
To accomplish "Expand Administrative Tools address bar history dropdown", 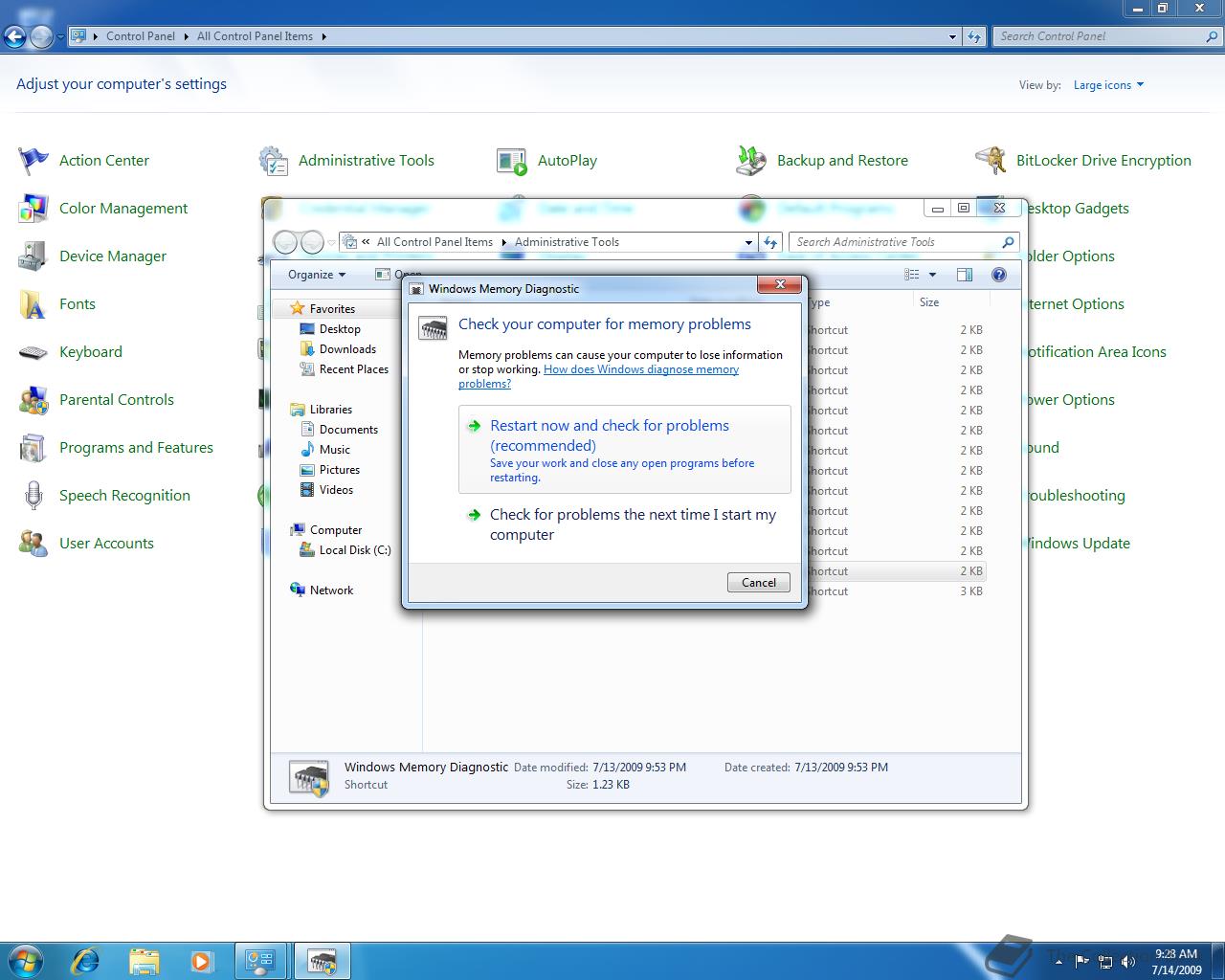I will point(748,242).
